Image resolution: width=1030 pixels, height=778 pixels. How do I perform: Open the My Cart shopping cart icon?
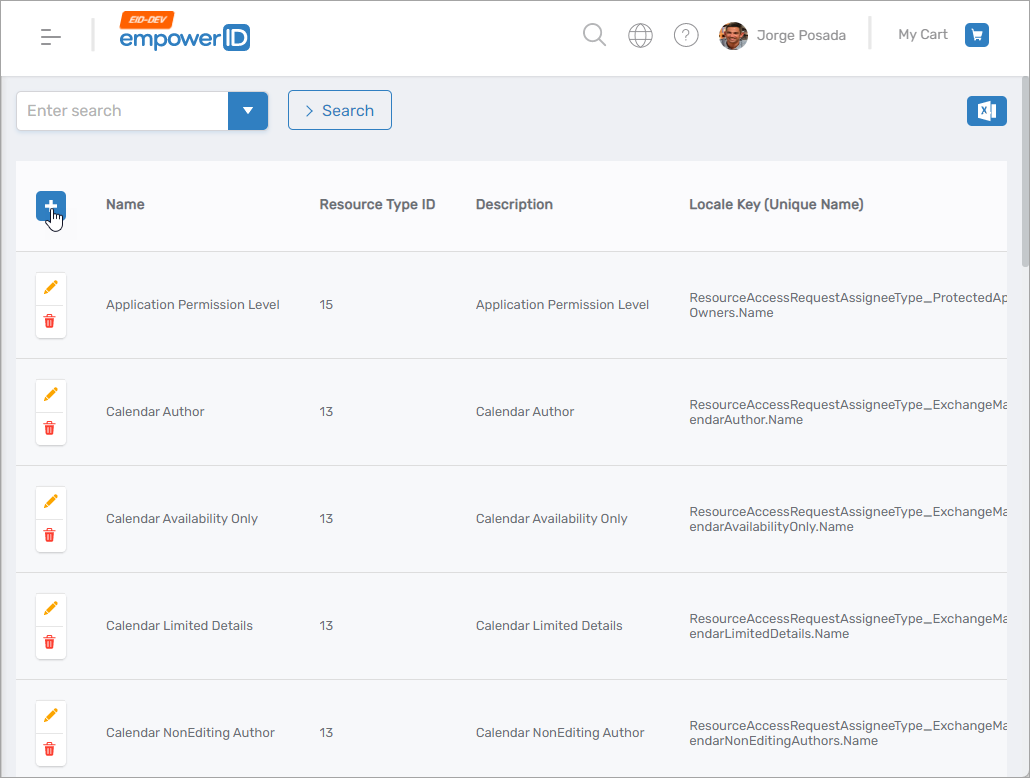click(976, 35)
